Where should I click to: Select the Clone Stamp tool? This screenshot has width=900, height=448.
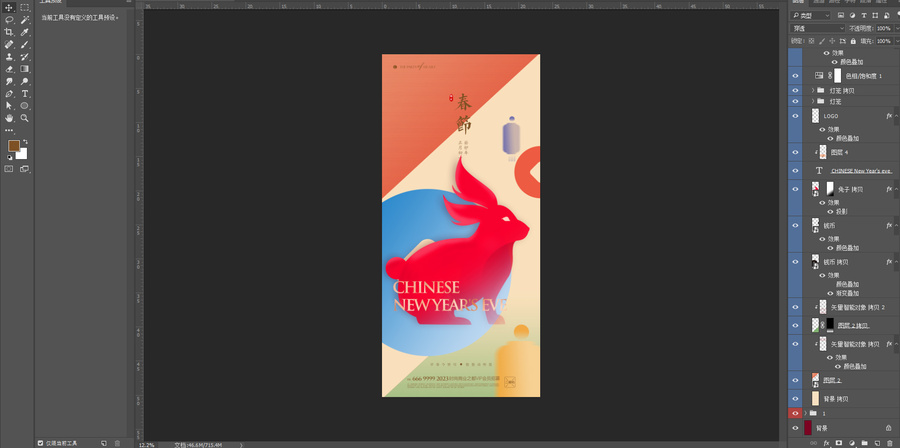coord(9,57)
